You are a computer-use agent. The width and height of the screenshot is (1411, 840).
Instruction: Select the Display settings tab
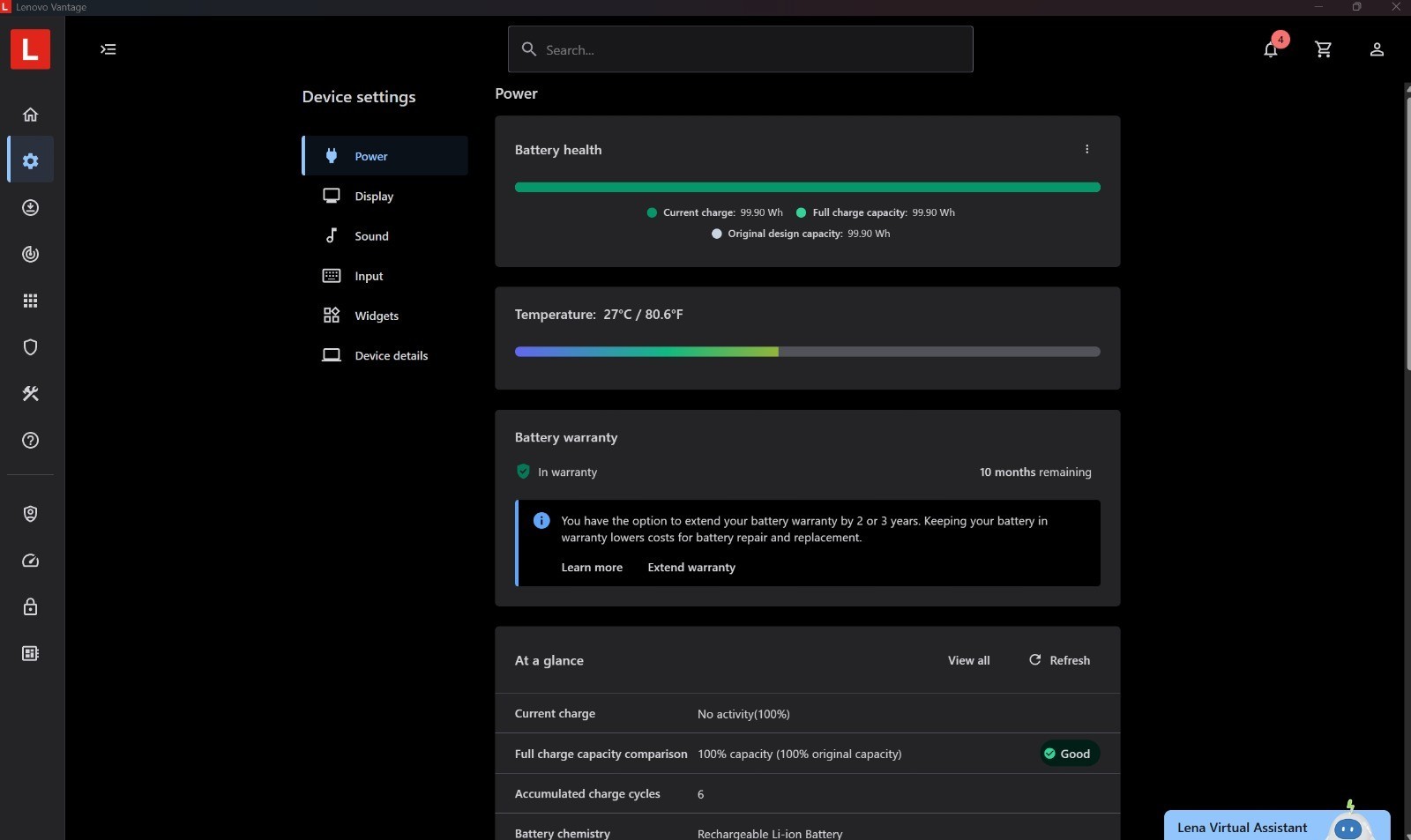[385, 196]
